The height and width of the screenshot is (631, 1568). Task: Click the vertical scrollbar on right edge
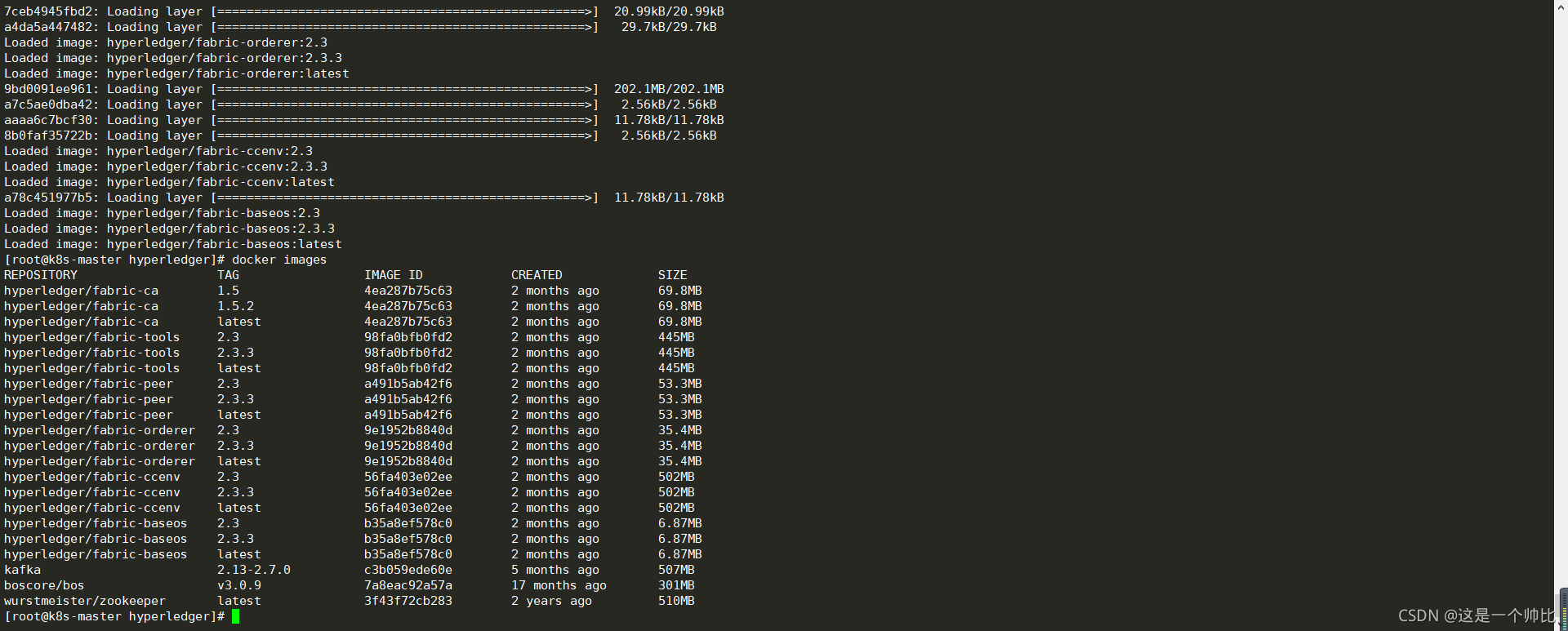(1563, 315)
